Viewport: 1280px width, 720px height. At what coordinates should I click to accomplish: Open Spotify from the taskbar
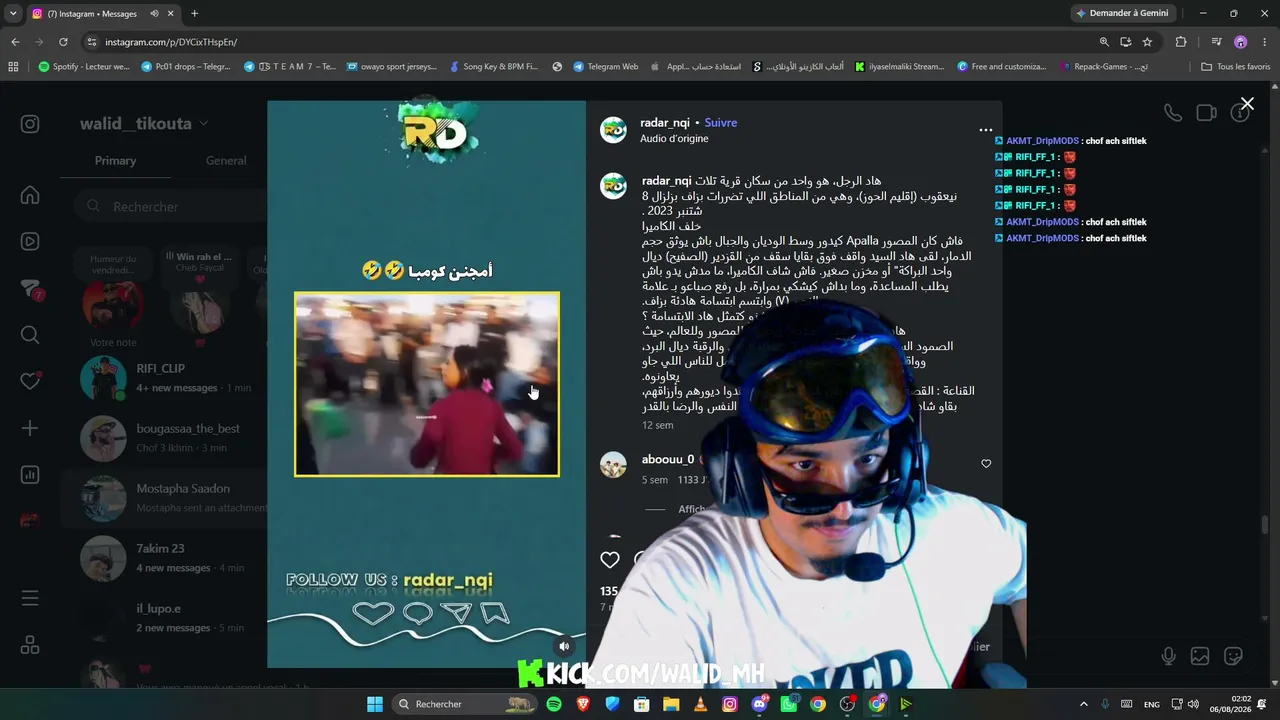pyautogui.click(x=554, y=704)
